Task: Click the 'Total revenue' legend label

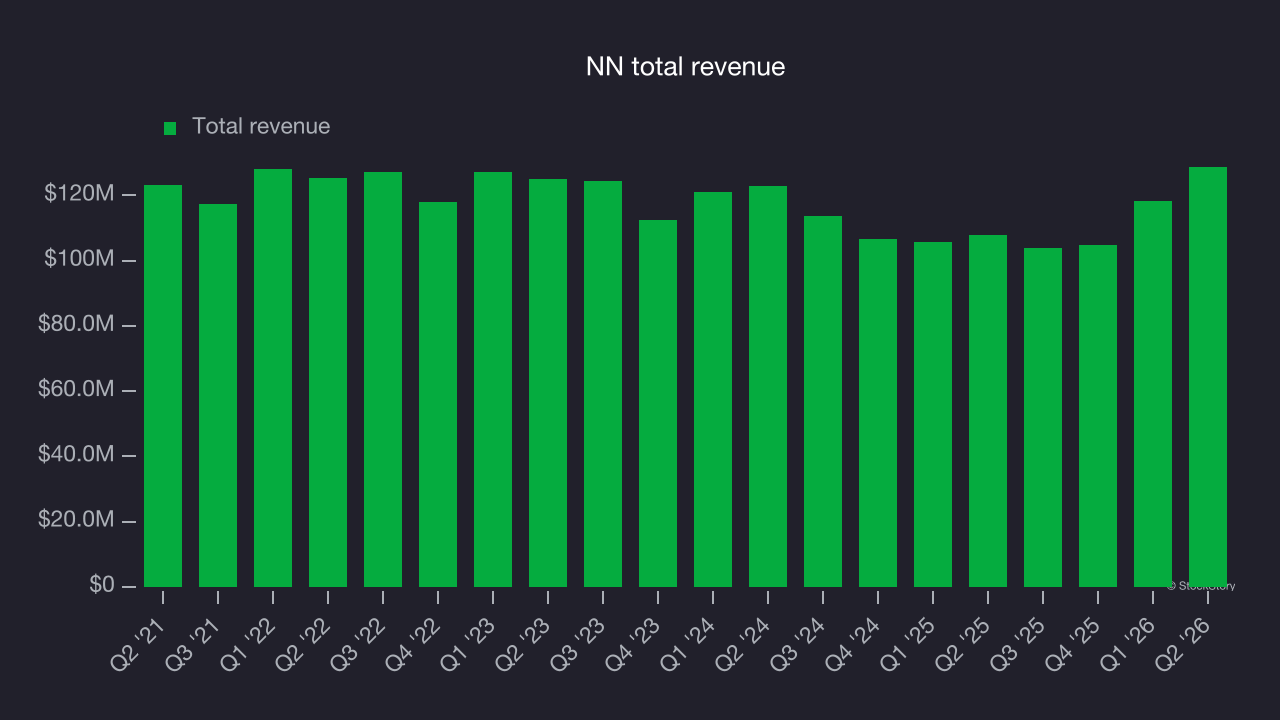Action: (261, 127)
